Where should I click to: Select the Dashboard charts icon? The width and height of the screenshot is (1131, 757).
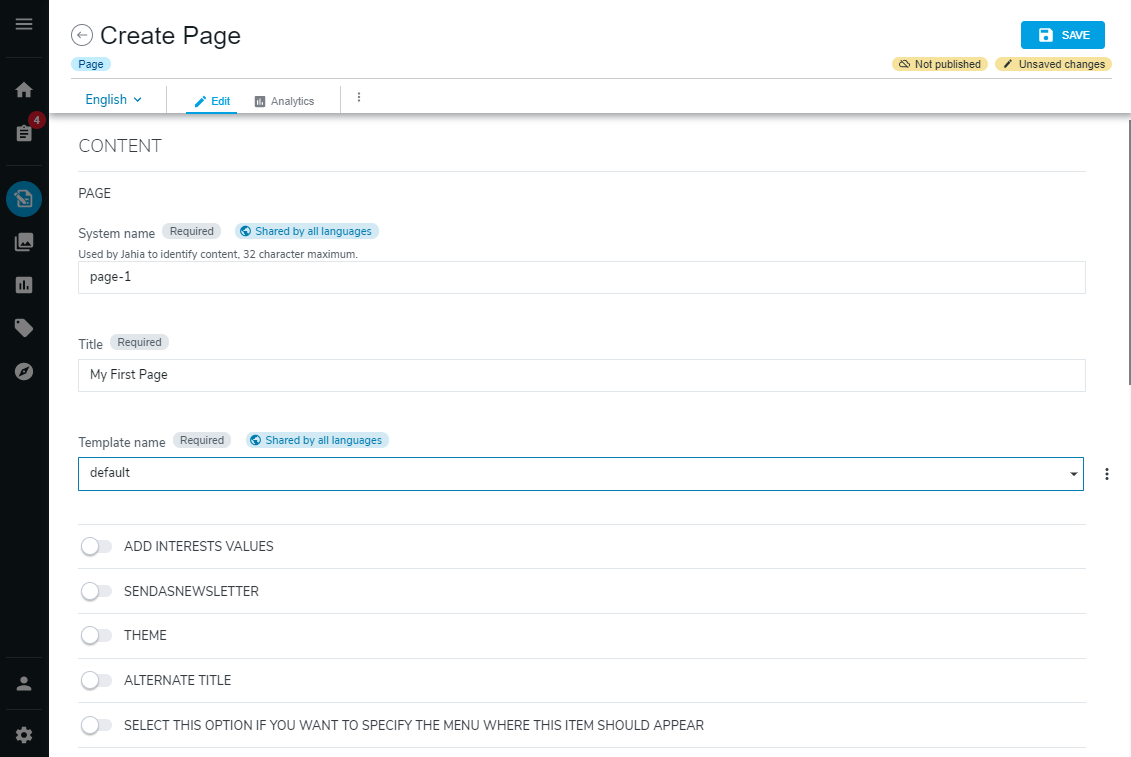pyautogui.click(x=24, y=284)
